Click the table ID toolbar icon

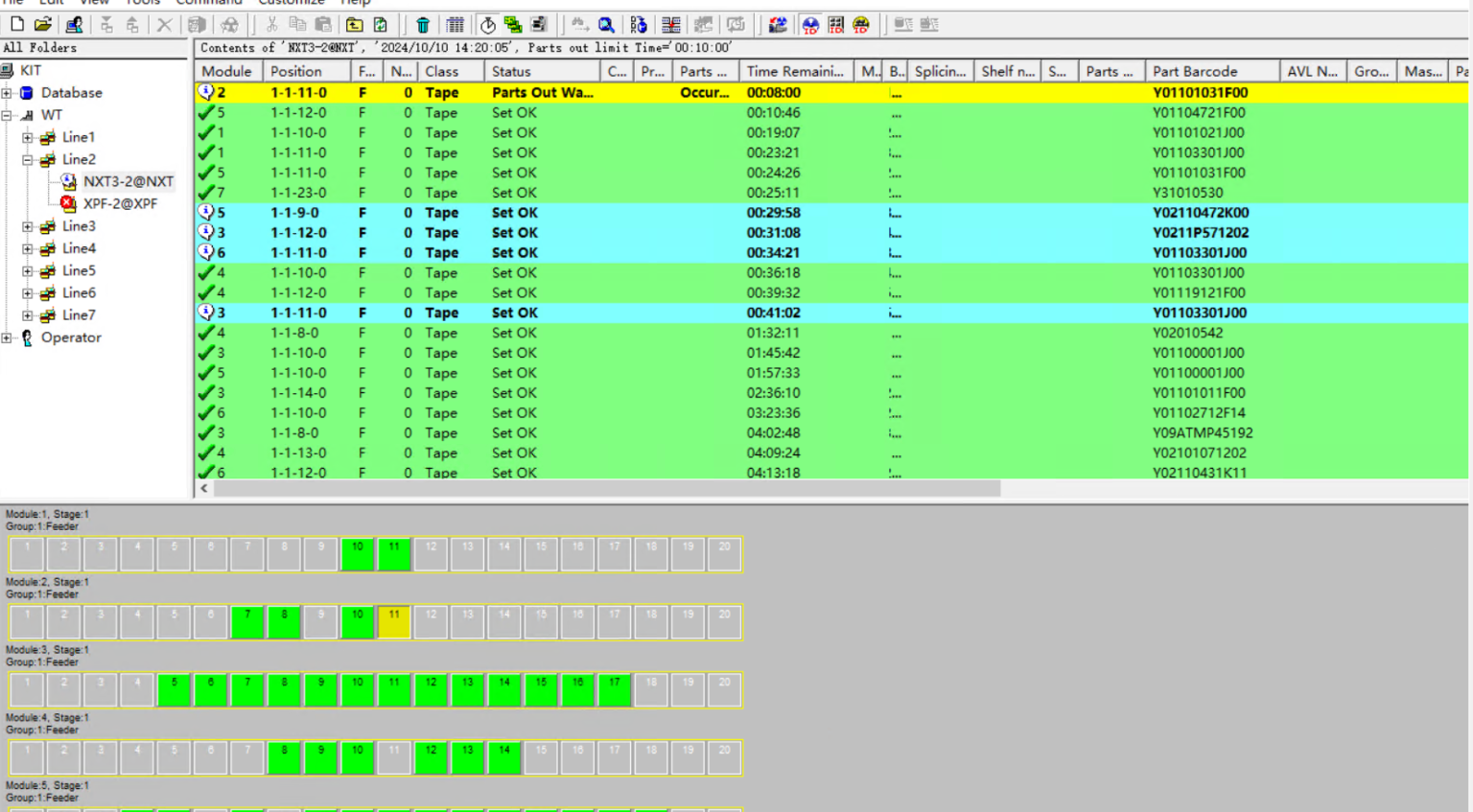coord(836,24)
